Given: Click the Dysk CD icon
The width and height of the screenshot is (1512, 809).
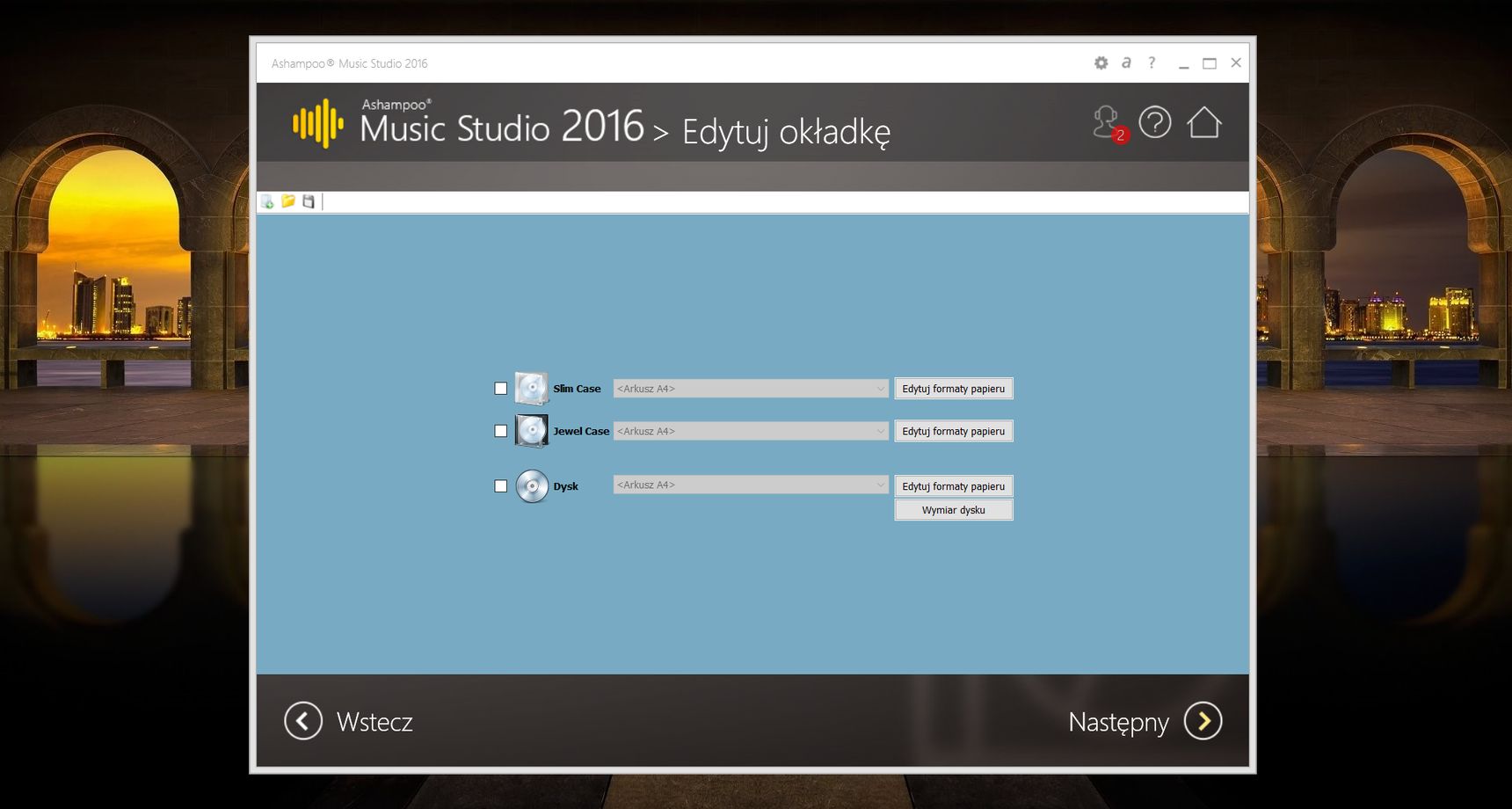Looking at the screenshot, I should pyautogui.click(x=532, y=486).
